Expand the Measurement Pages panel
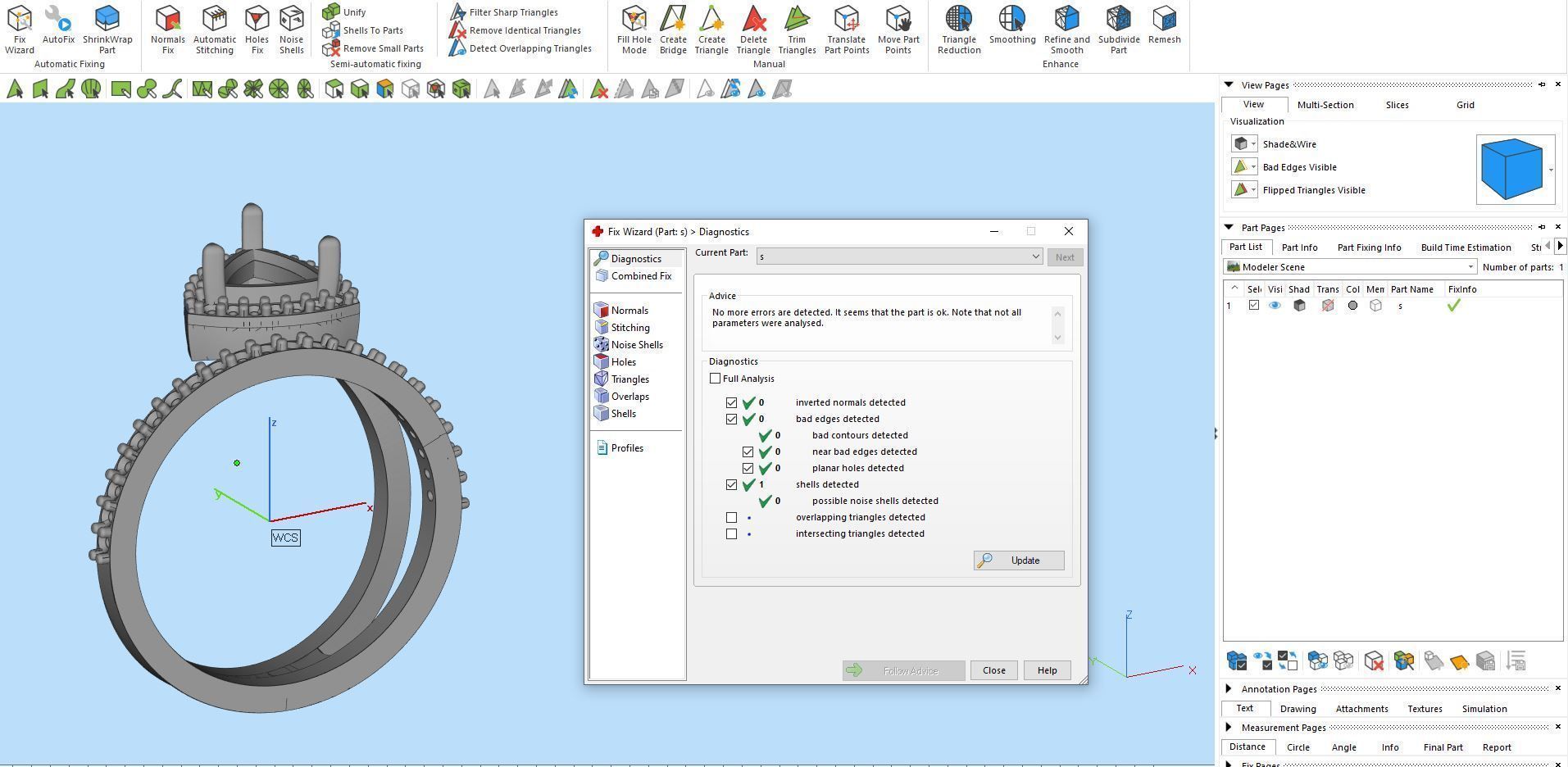 [x=1229, y=727]
